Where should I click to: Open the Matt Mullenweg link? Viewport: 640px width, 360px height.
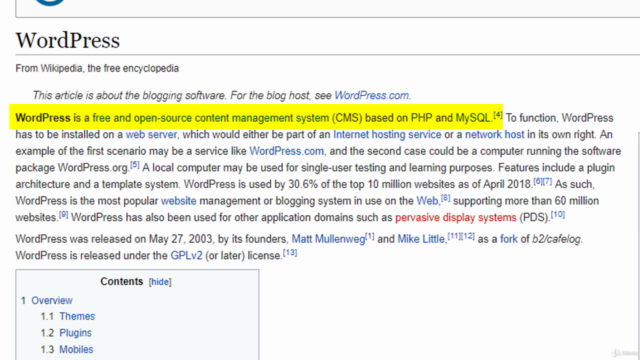328,239
